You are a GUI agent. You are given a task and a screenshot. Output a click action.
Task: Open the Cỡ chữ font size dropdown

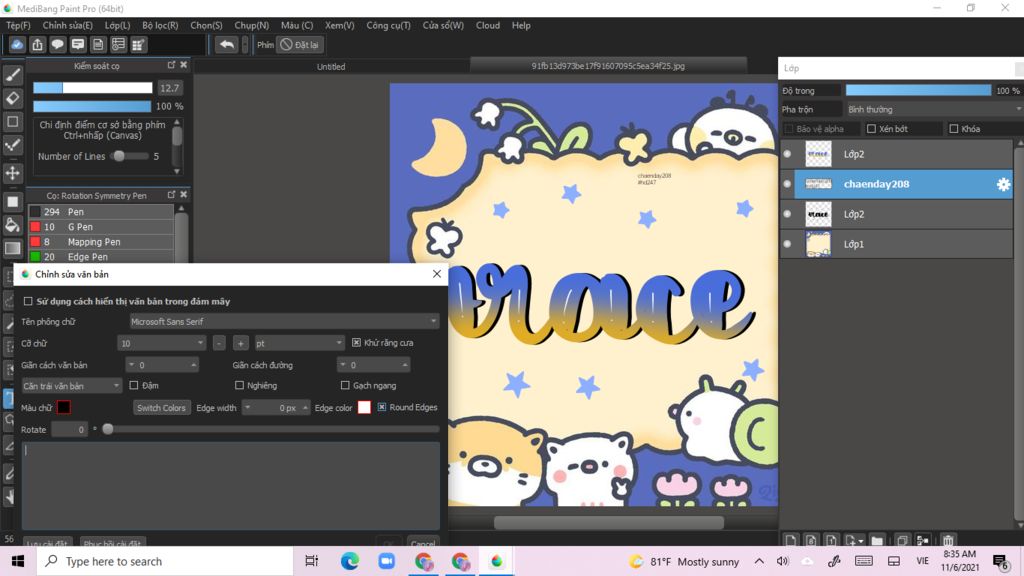click(161, 343)
